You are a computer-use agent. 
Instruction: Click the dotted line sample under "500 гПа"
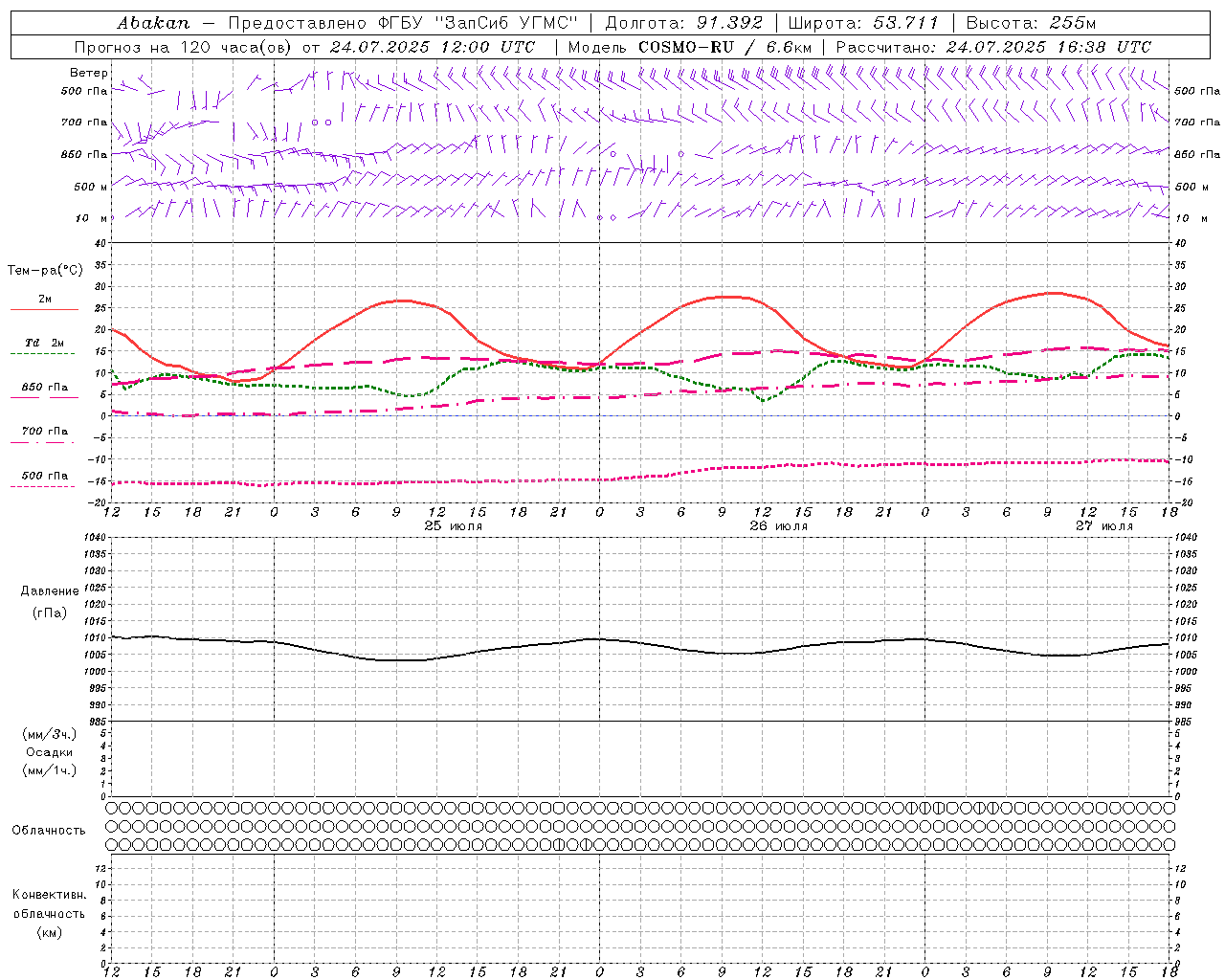(x=42, y=487)
